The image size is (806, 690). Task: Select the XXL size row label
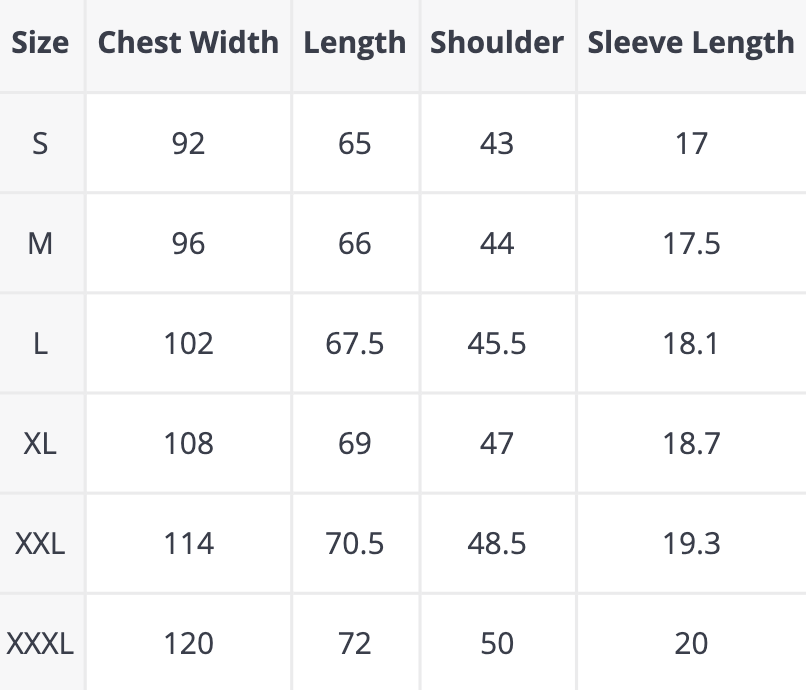tap(40, 543)
